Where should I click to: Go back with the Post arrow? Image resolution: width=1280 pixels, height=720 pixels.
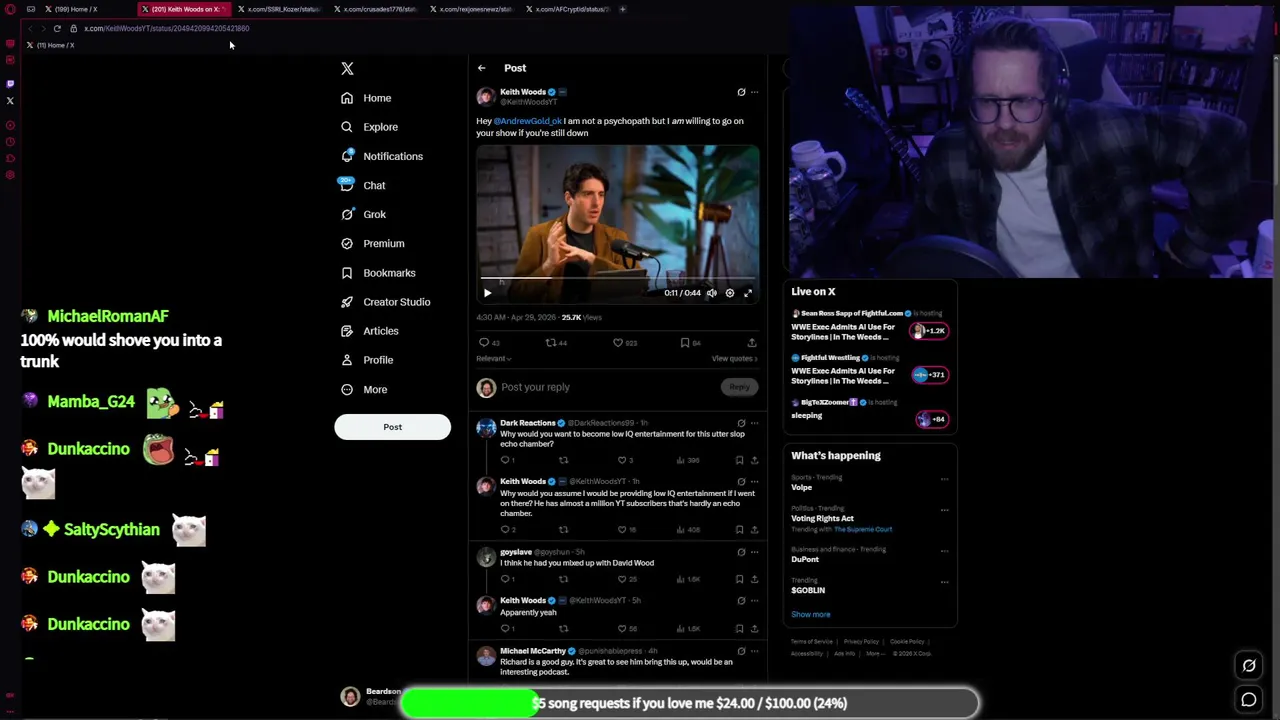click(x=481, y=68)
